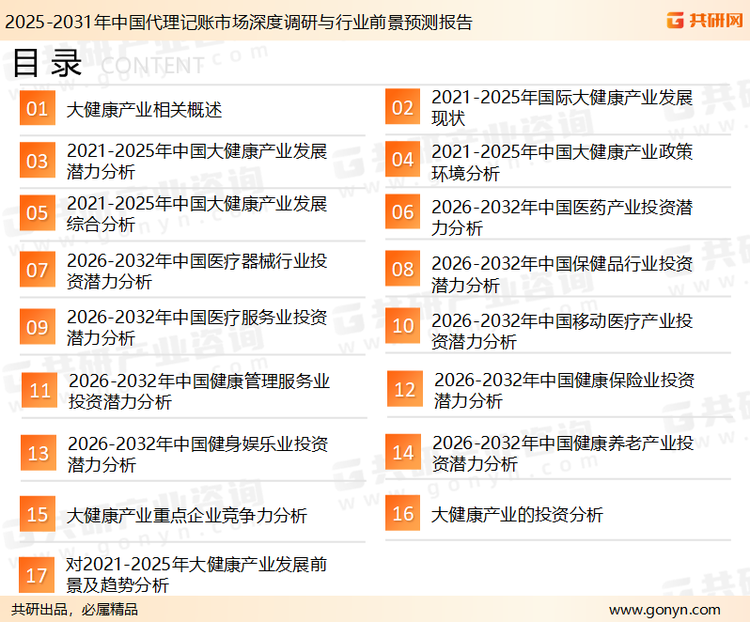Click the report title 2025-2031年中国代理记账市场 header
This screenshot has width=750, height=622.
pyautogui.click(x=238, y=22)
